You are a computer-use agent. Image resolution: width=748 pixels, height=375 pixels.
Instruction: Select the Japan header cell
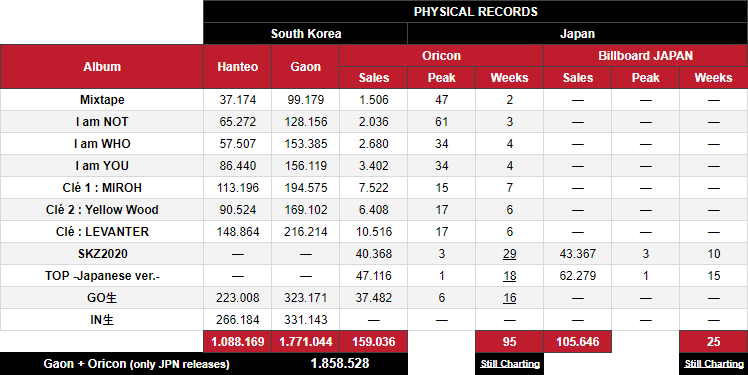577,34
